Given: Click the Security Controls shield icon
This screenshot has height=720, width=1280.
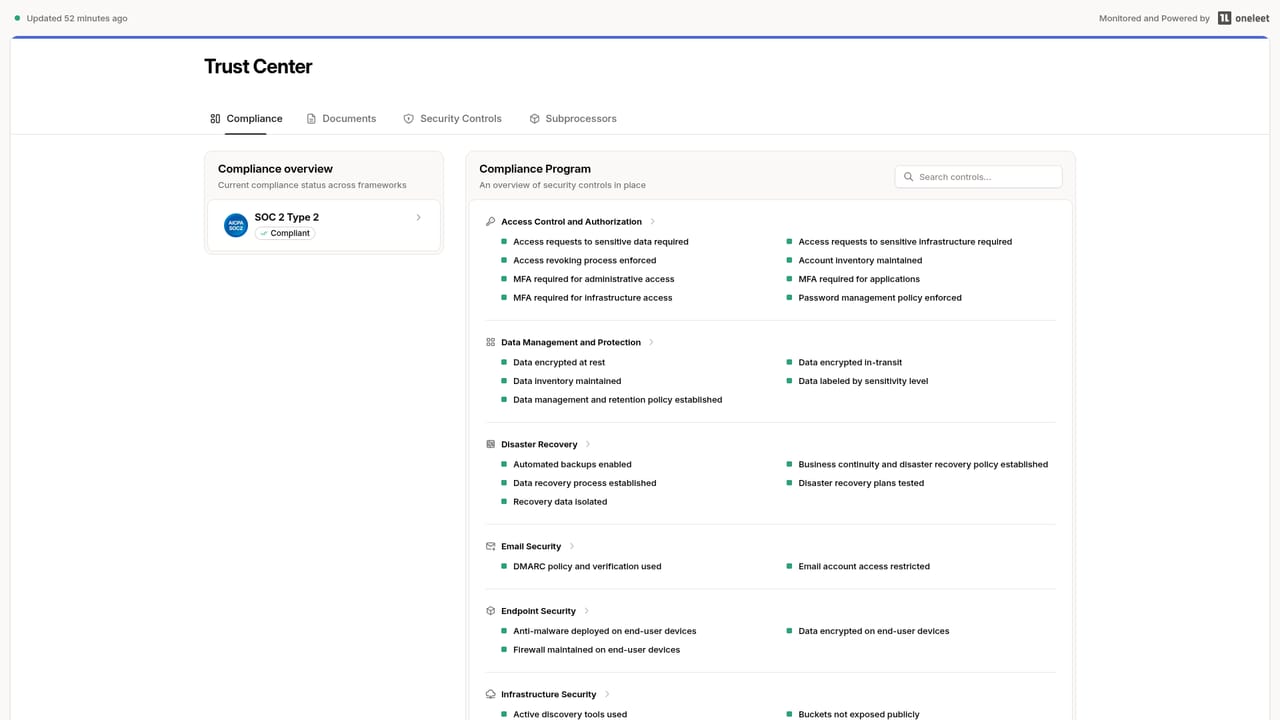Looking at the screenshot, I should click(408, 118).
